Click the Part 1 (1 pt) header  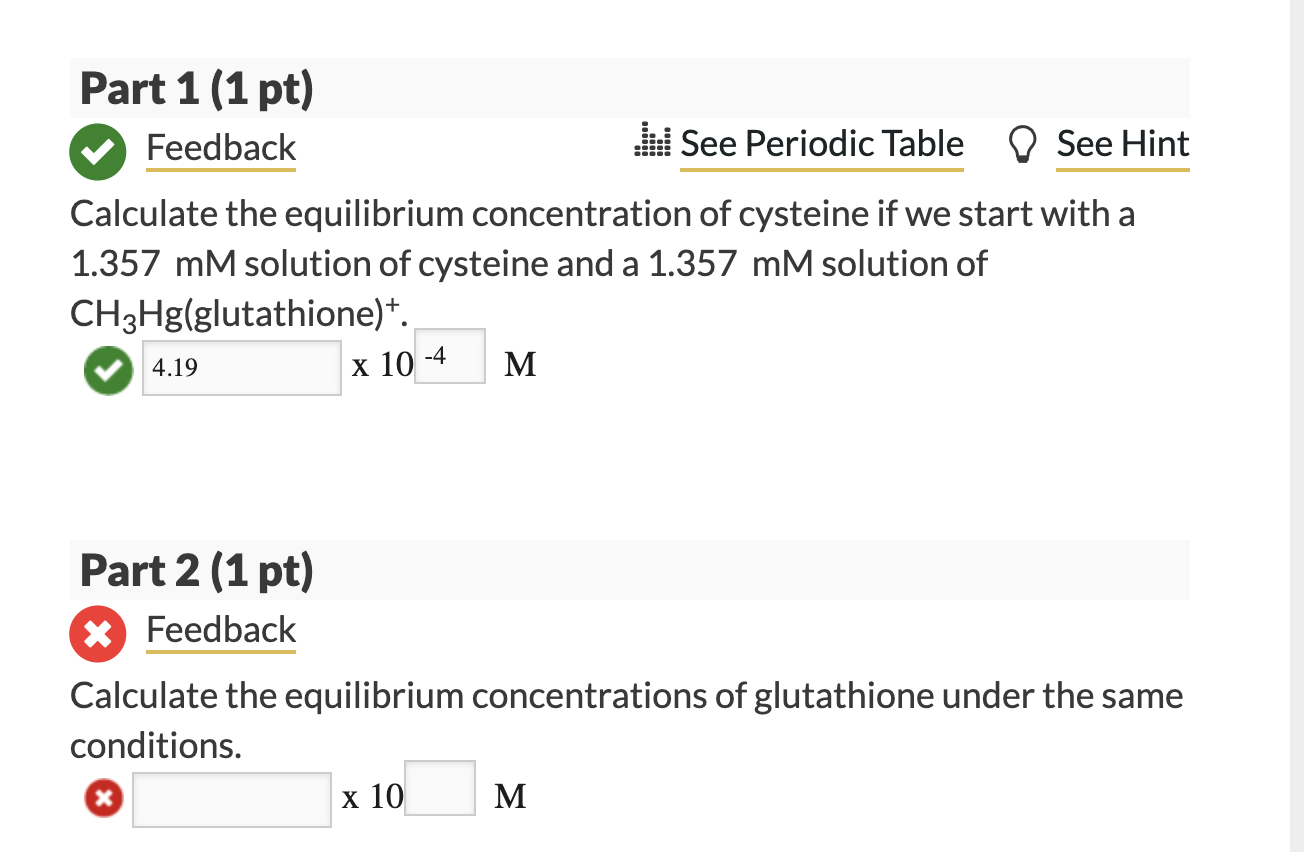click(x=197, y=88)
